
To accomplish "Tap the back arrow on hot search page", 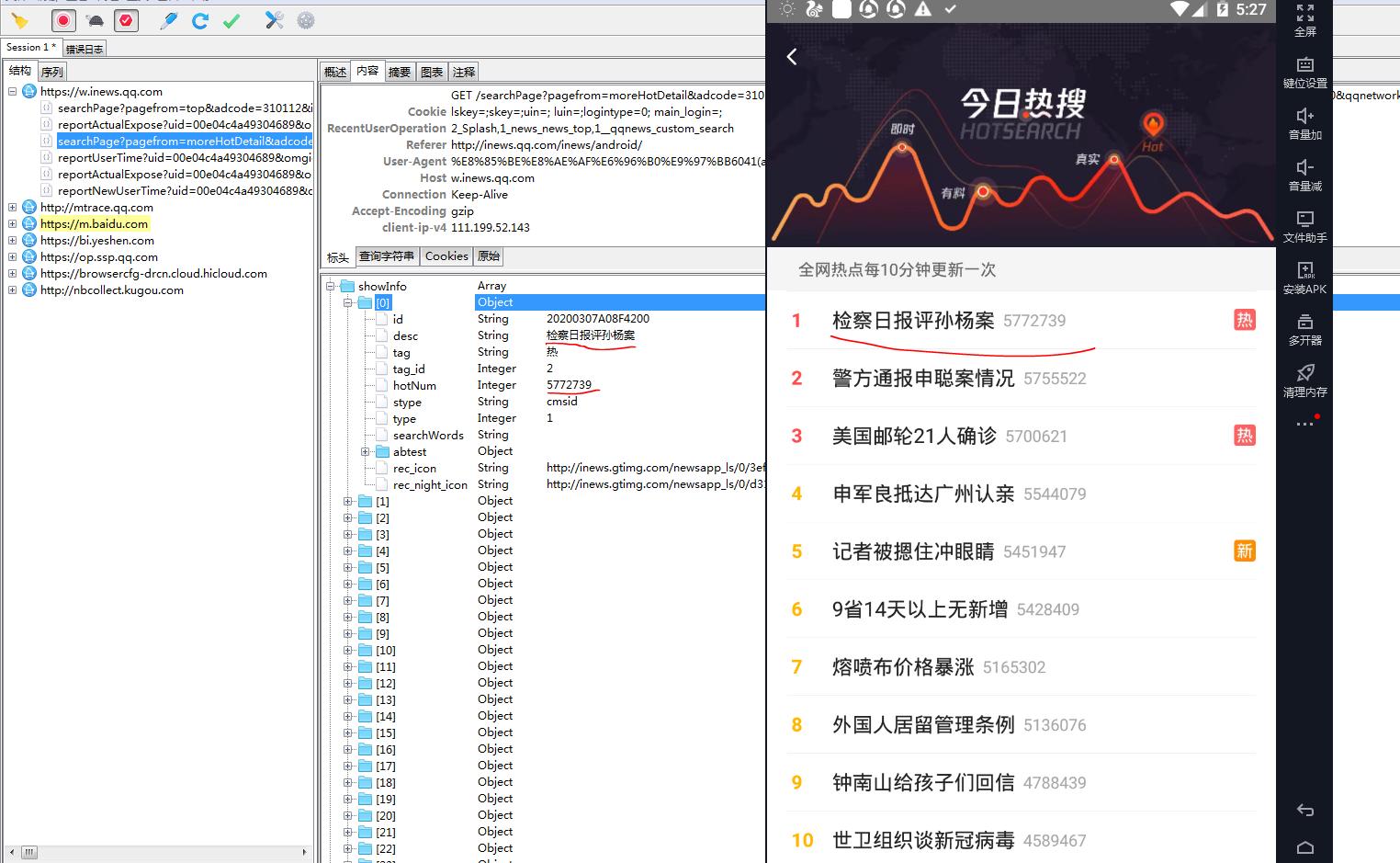I will click(x=792, y=57).
